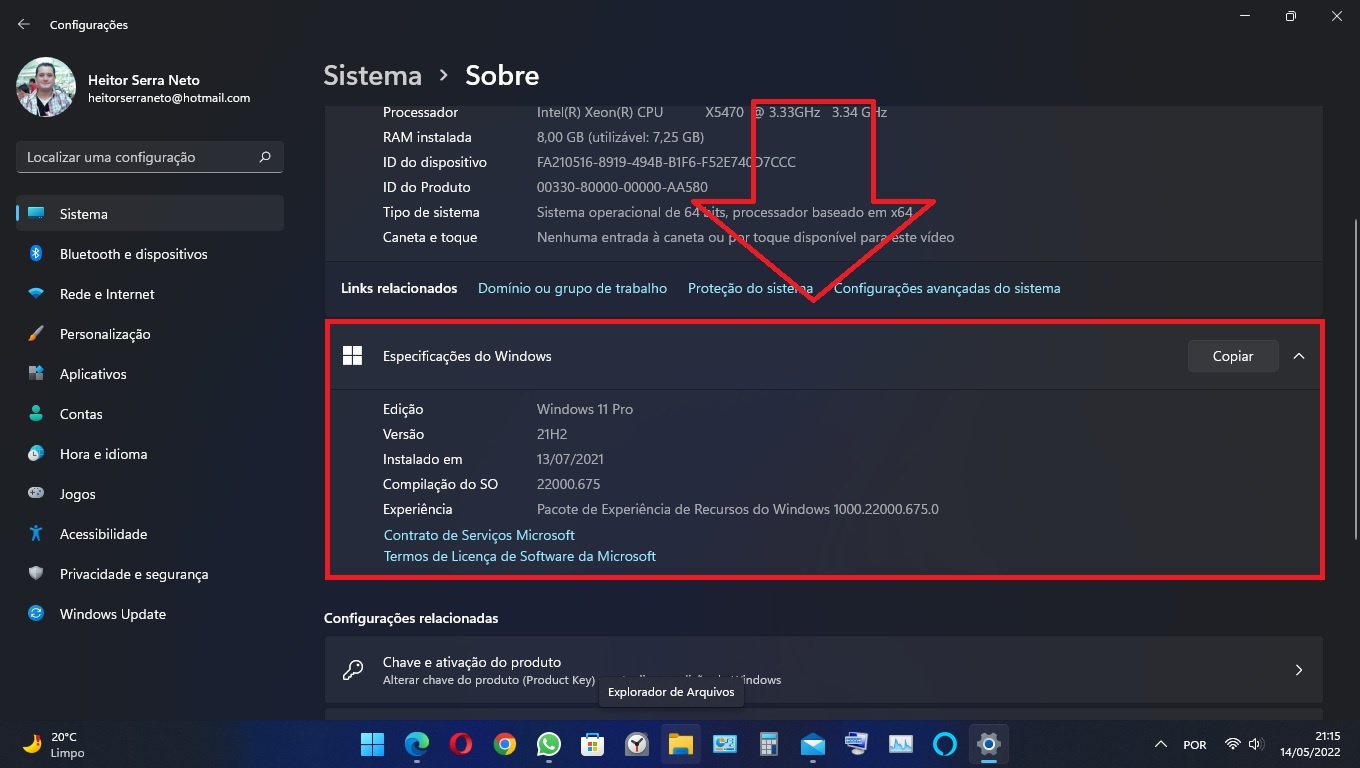Click the Acessibilidade person icon

click(x=36, y=534)
